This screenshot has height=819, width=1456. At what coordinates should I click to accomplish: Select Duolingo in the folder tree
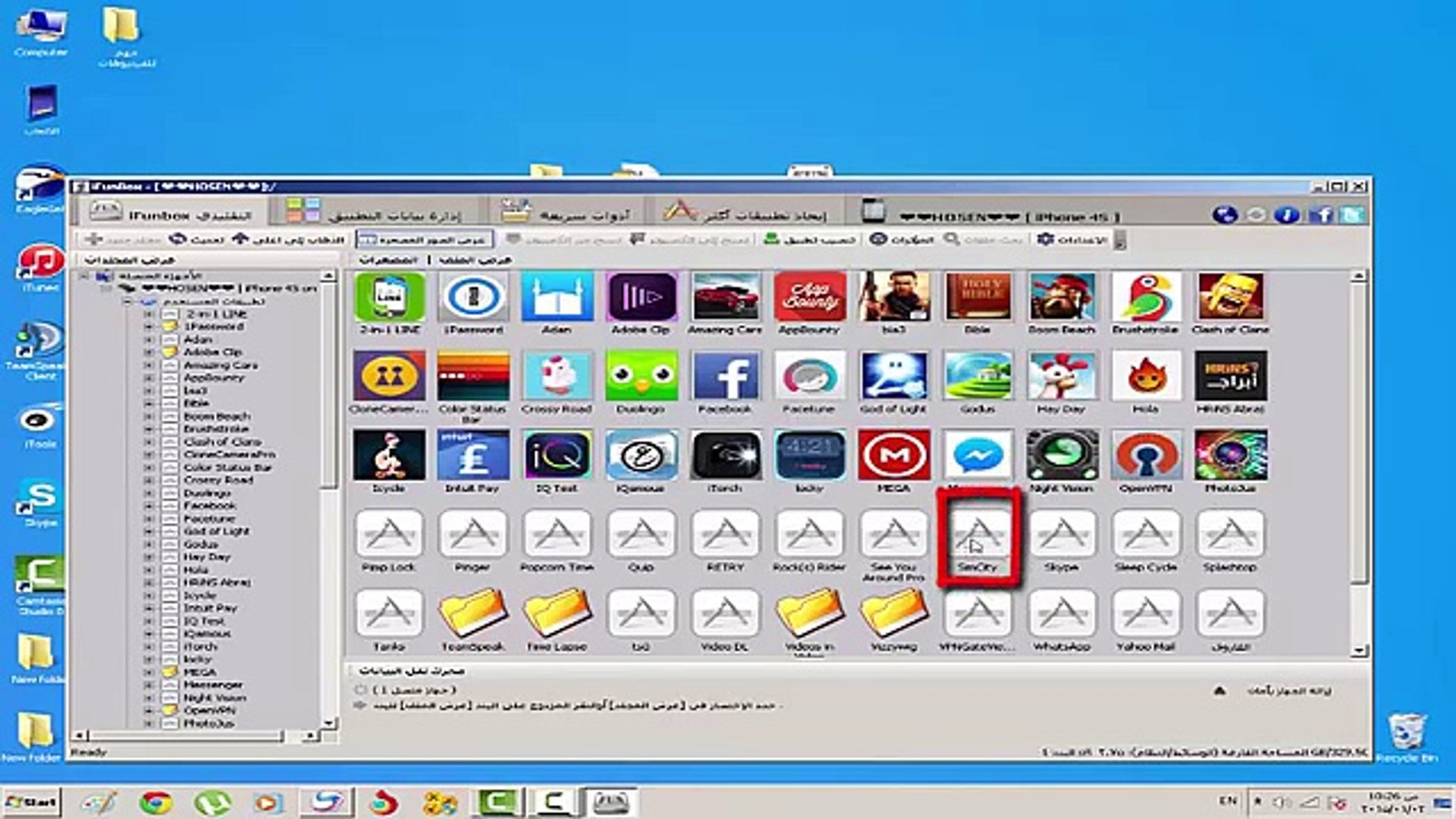pos(207,493)
